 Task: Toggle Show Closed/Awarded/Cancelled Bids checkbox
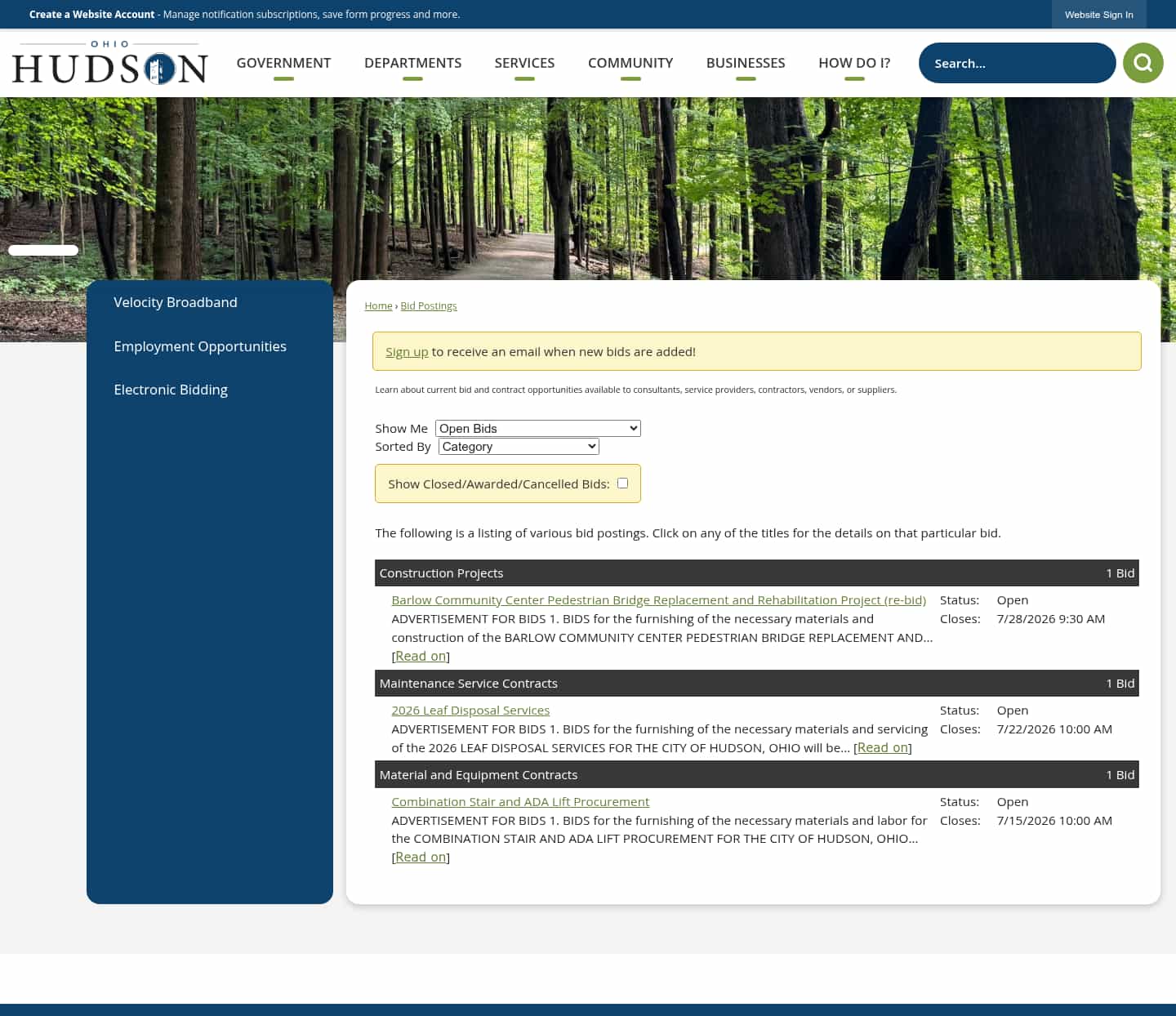pyautogui.click(x=622, y=483)
